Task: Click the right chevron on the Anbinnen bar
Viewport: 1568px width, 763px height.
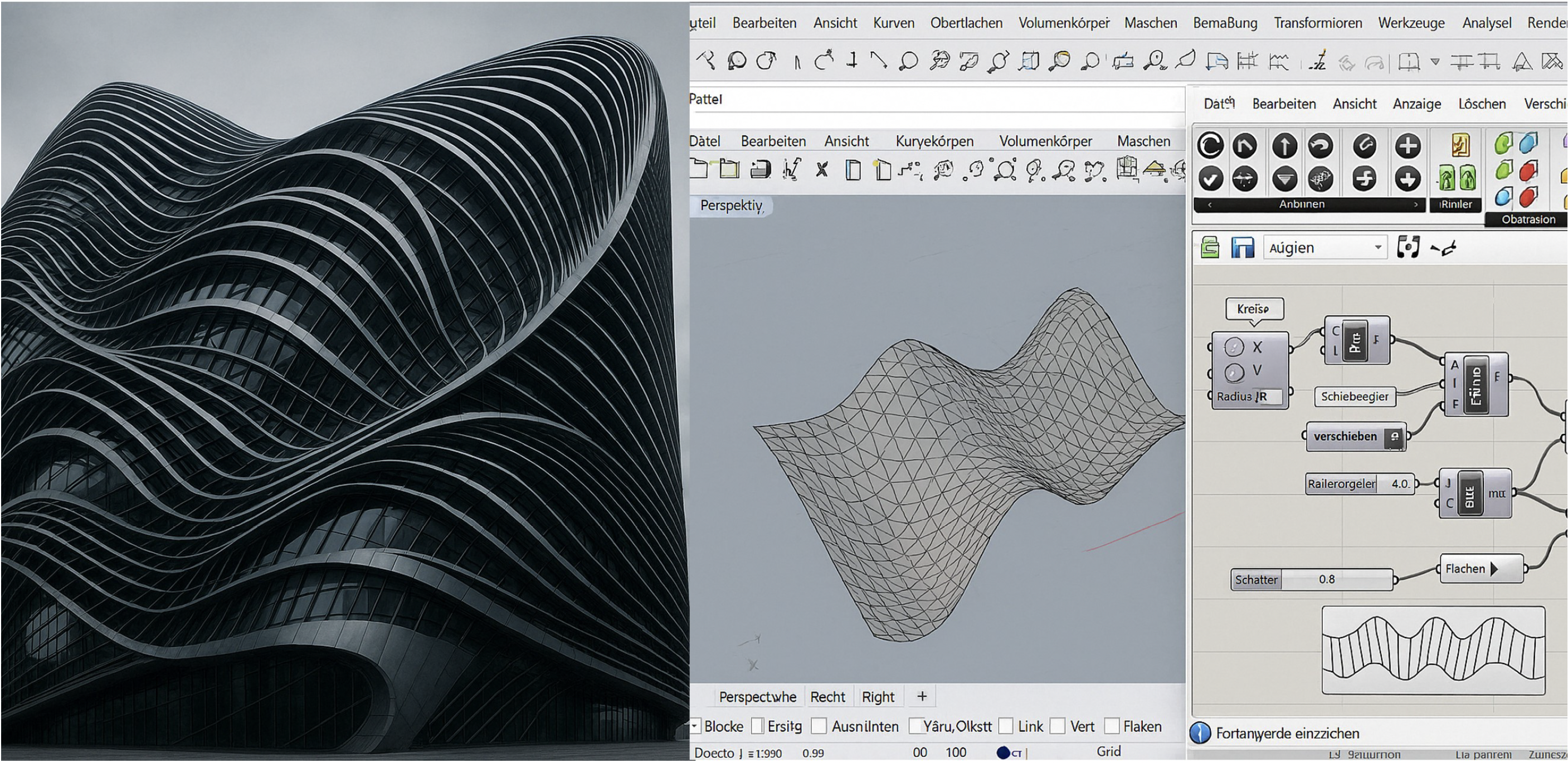Action: pos(1416,204)
